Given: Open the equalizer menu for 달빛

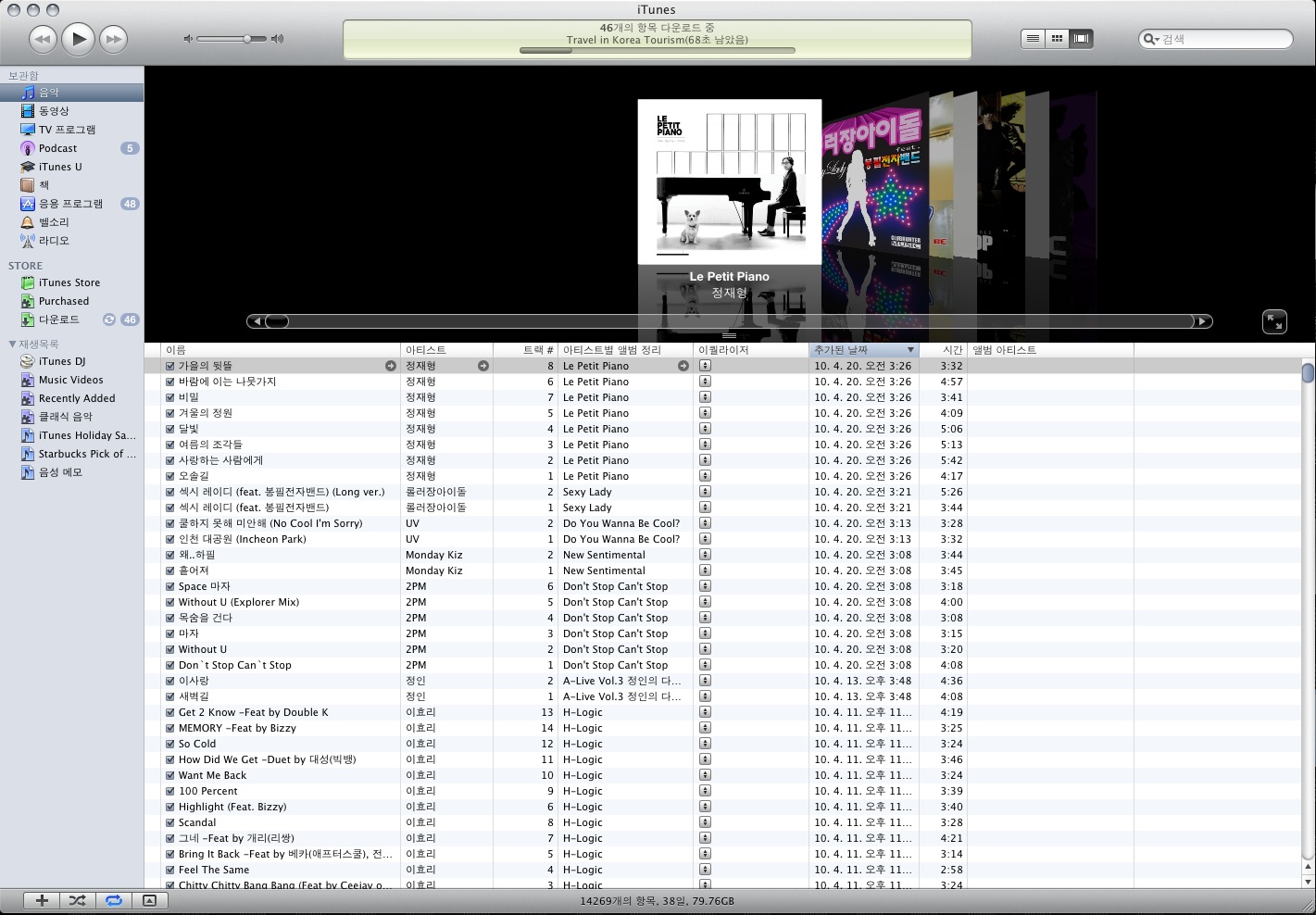Looking at the screenshot, I should click(705, 429).
